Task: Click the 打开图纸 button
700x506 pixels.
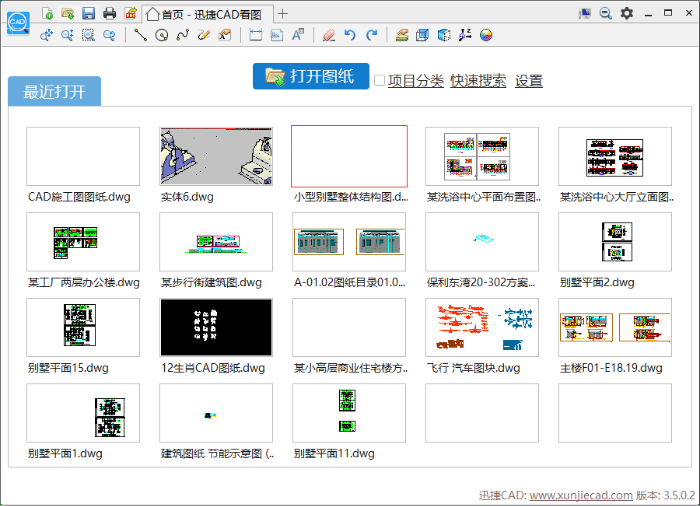Action: [311, 76]
